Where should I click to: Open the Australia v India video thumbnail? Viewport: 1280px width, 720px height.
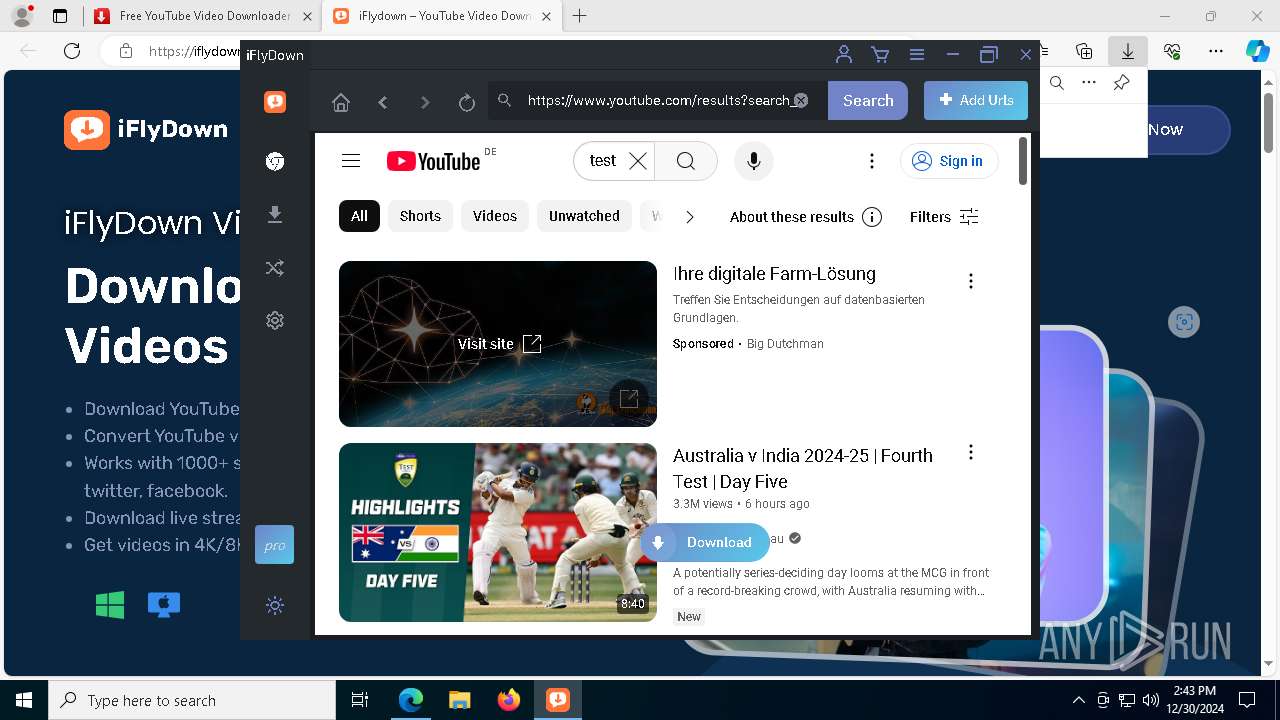[x=498, y=532]
